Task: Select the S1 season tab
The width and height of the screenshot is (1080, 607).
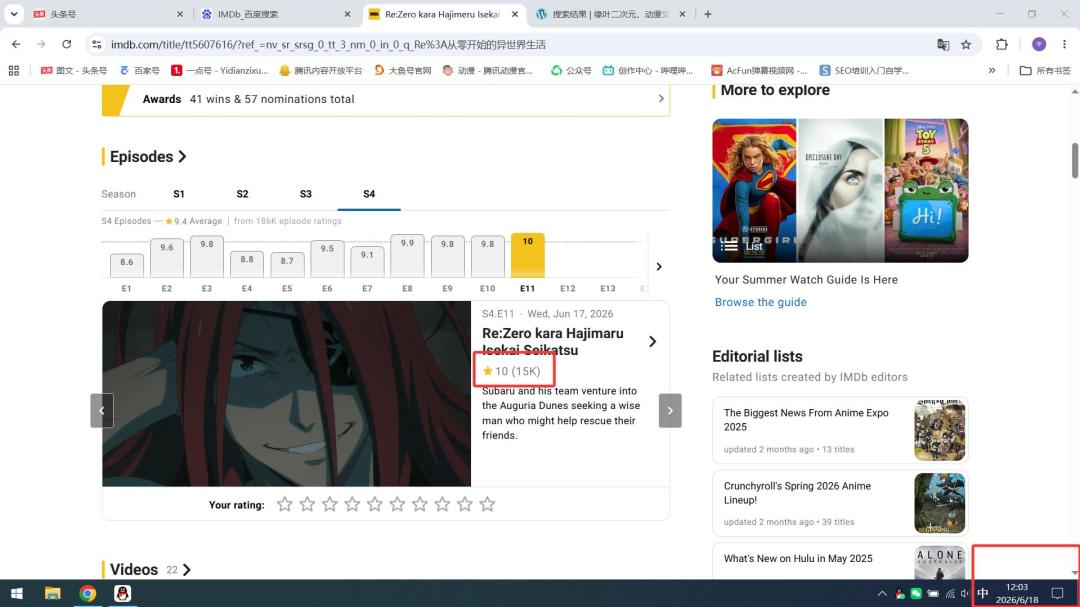Action: click(x=179, y=194)
